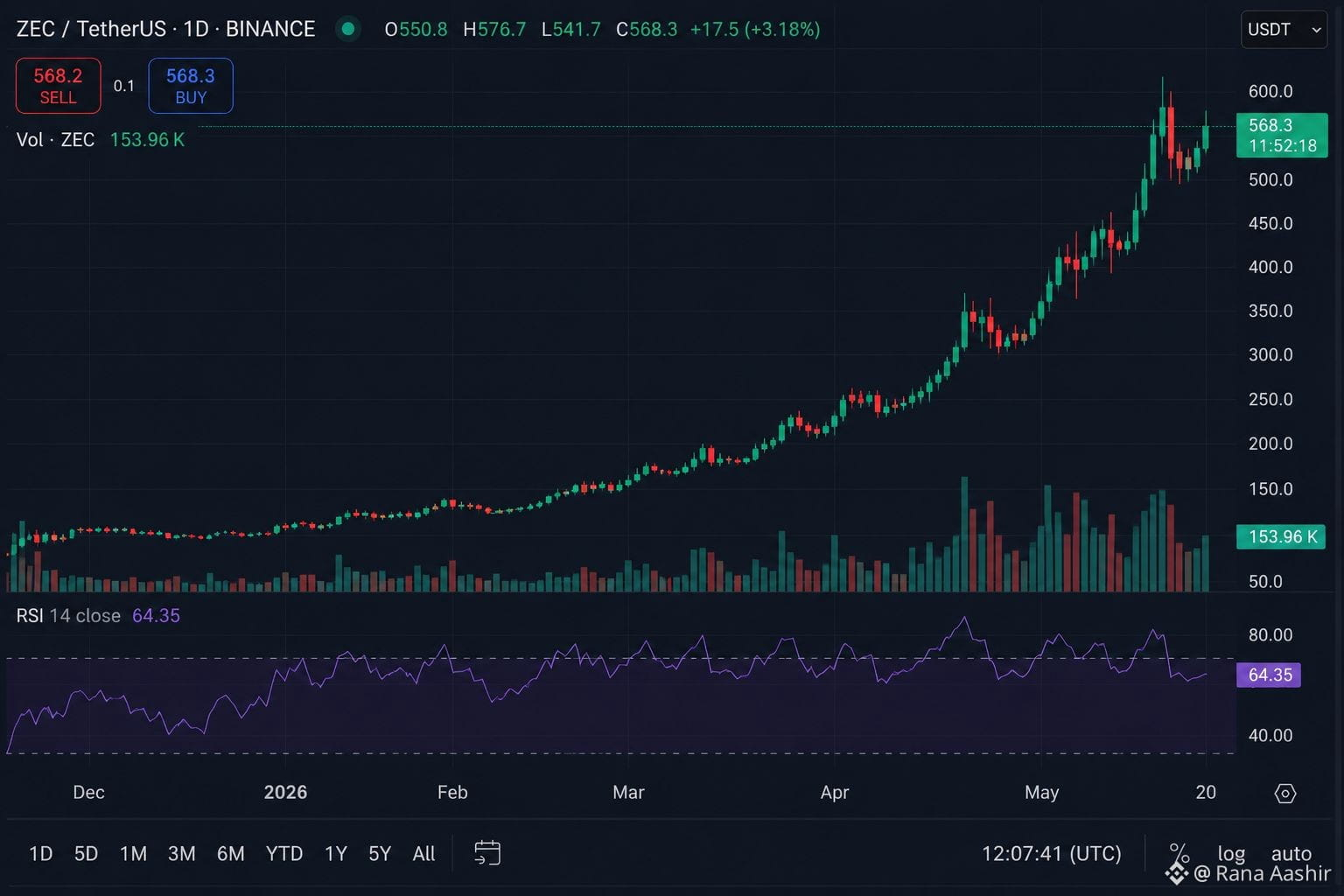Click the 568.3 current price label
Image resolution: width=1344 pixels, height=896 pixels.
coord(1282,135)
